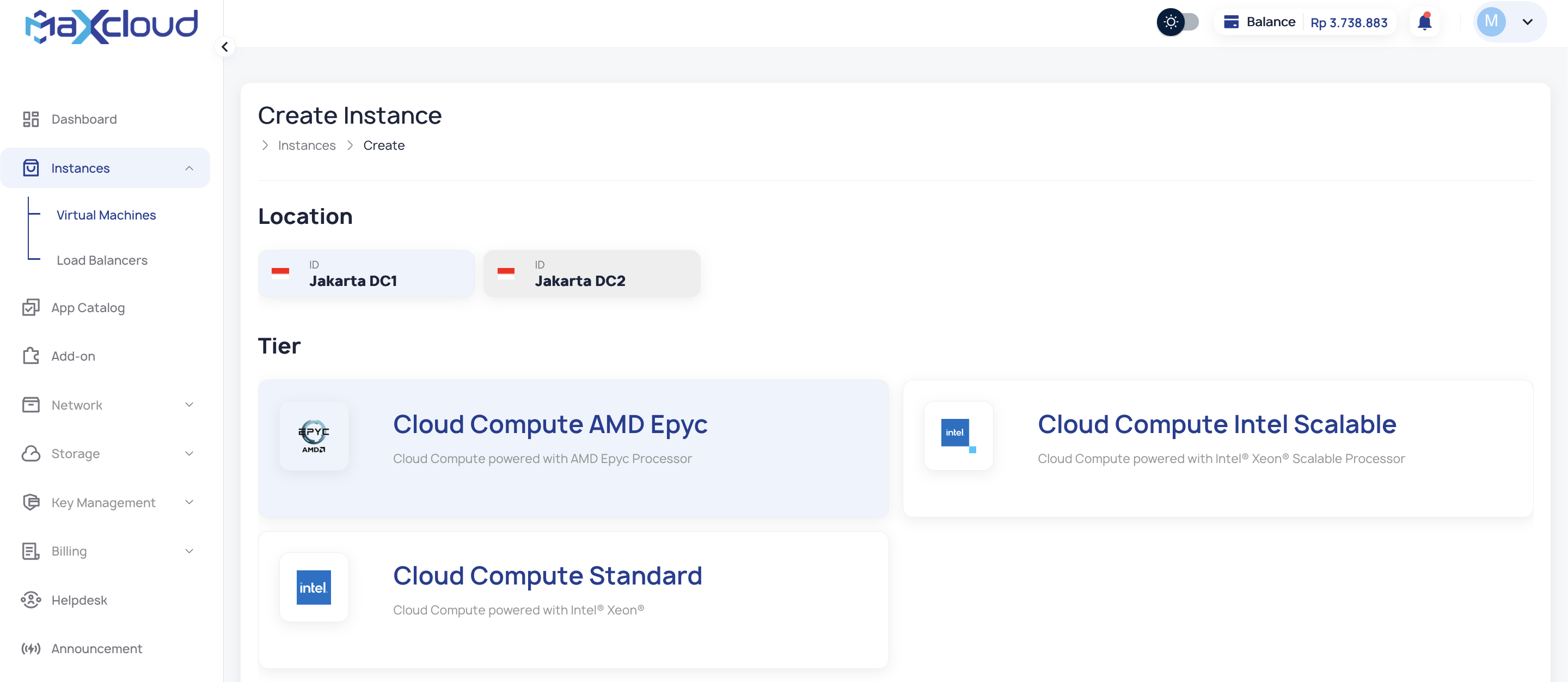This screenshot has width=1568, height=682.
Task: Collapse the sidebar with arrow button
Action: (x=225, y=47)
